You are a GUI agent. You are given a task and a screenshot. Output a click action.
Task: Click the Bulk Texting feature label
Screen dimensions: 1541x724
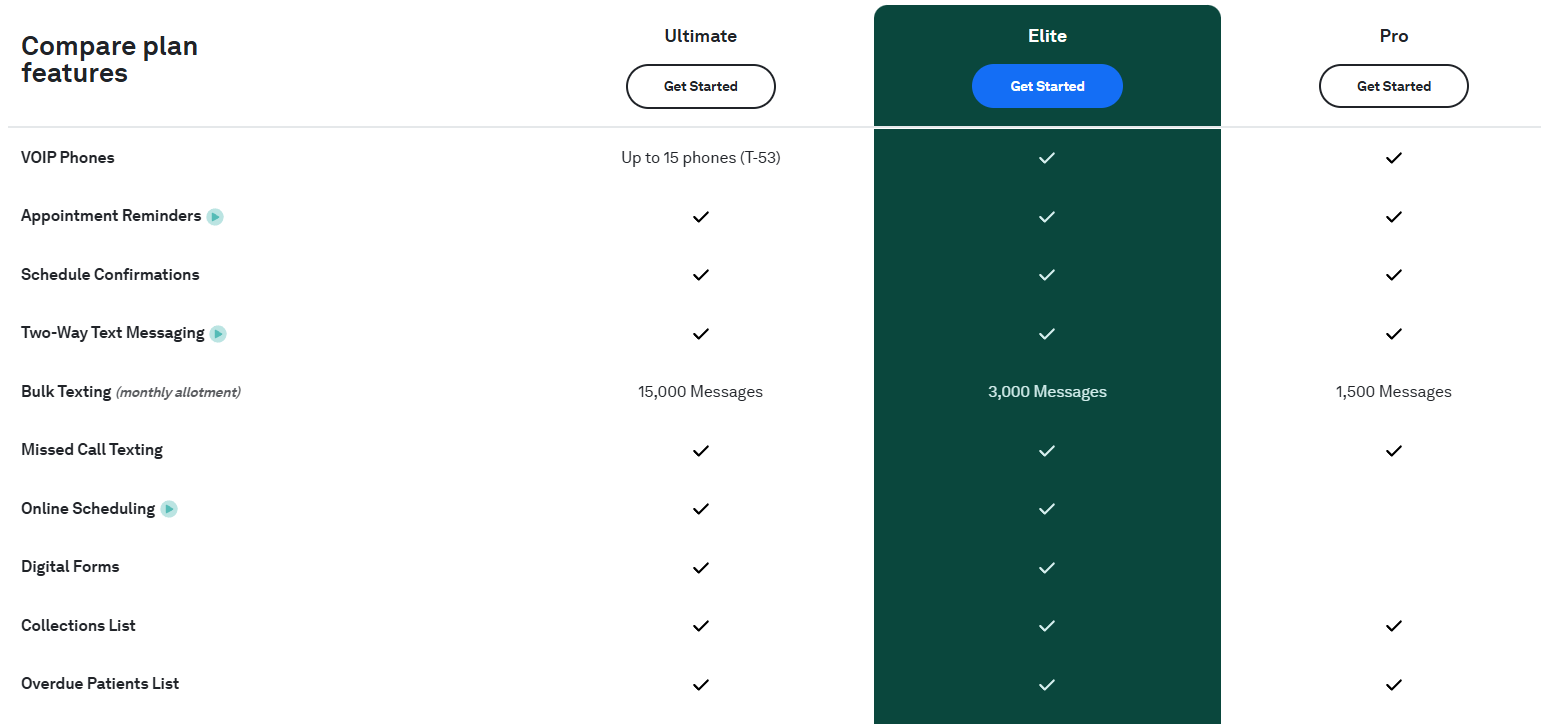point(66,392)
